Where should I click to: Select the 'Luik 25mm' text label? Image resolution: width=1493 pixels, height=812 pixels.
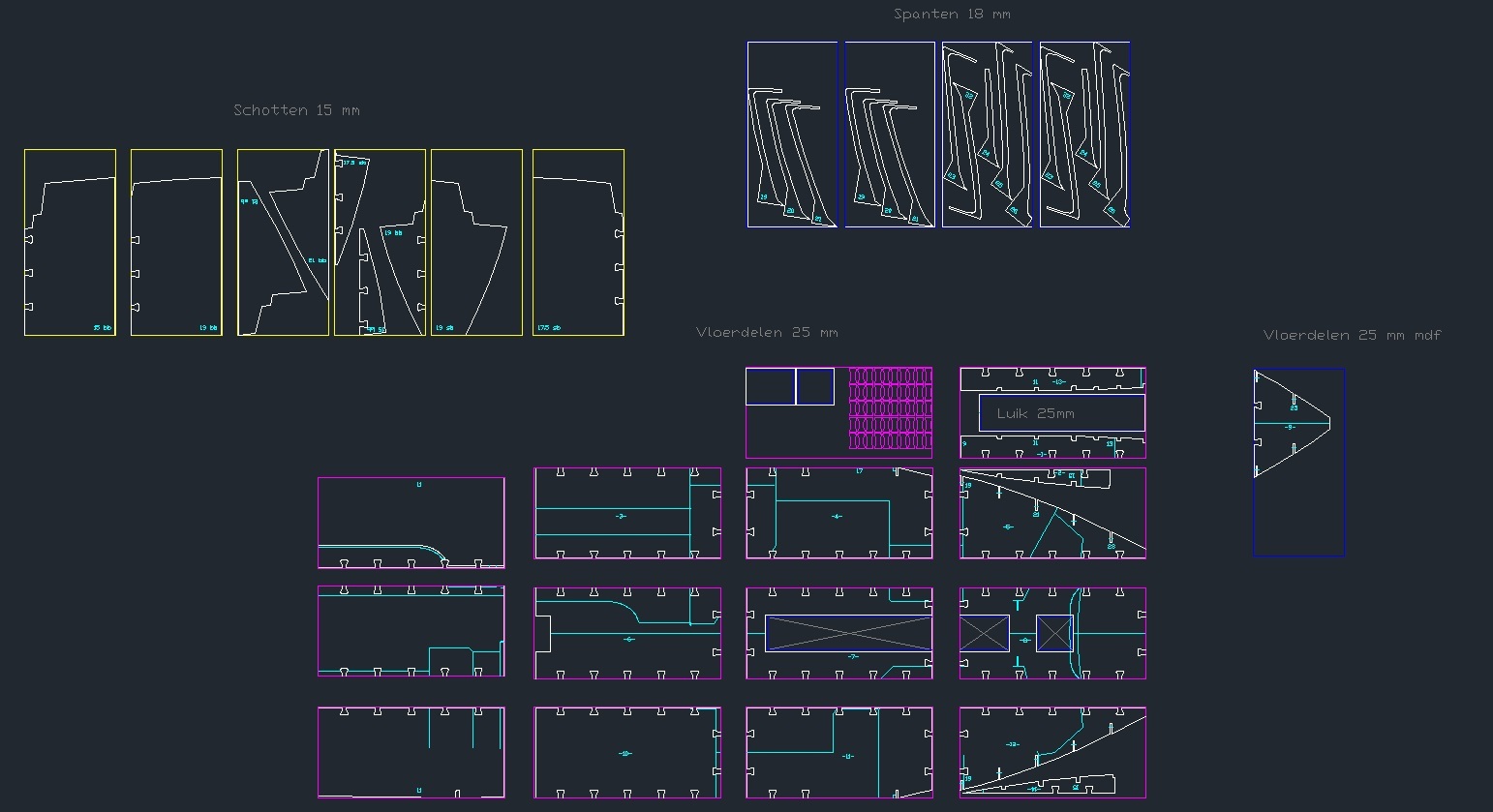tap(1035, 413)
